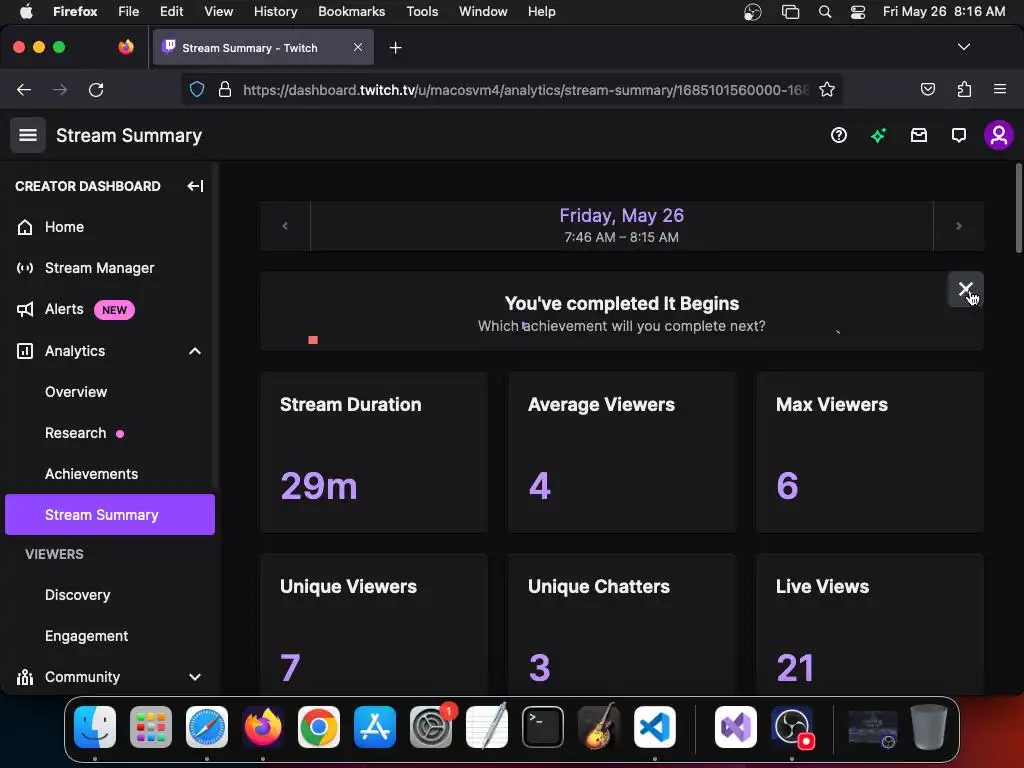Open Safari from the dock
1024x768 pixels.
click(207, 727)
